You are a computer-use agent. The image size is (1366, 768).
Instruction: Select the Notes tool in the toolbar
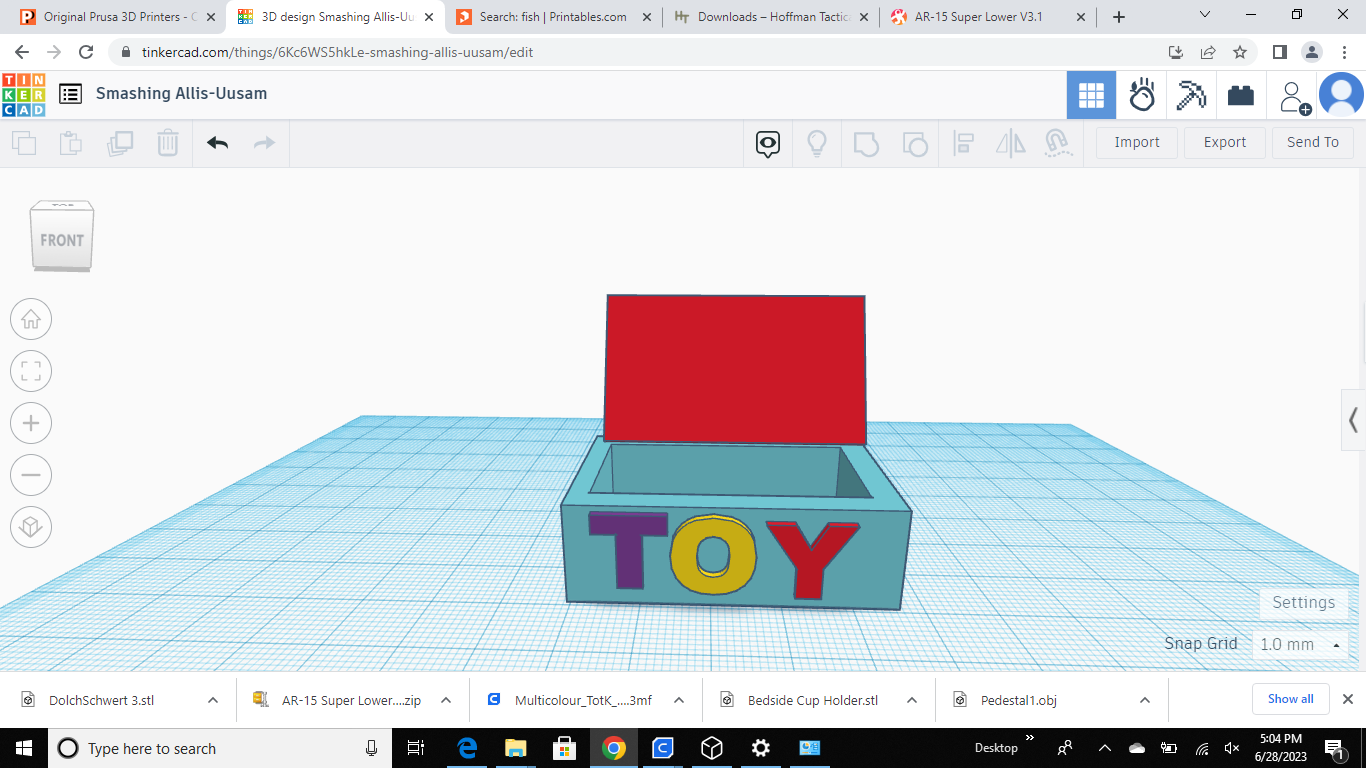click(767, 143)
